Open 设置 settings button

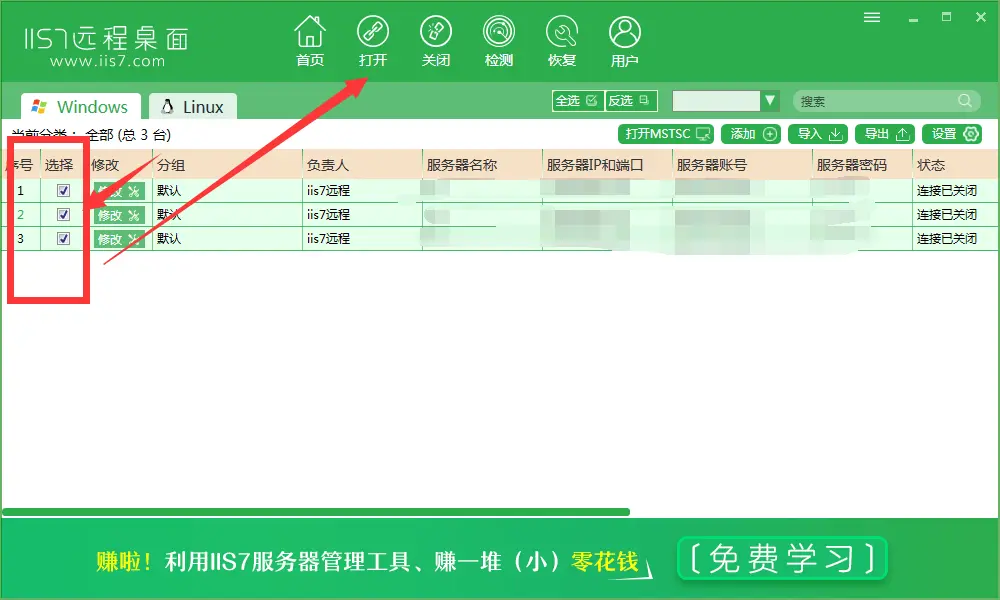pos(952,134)
